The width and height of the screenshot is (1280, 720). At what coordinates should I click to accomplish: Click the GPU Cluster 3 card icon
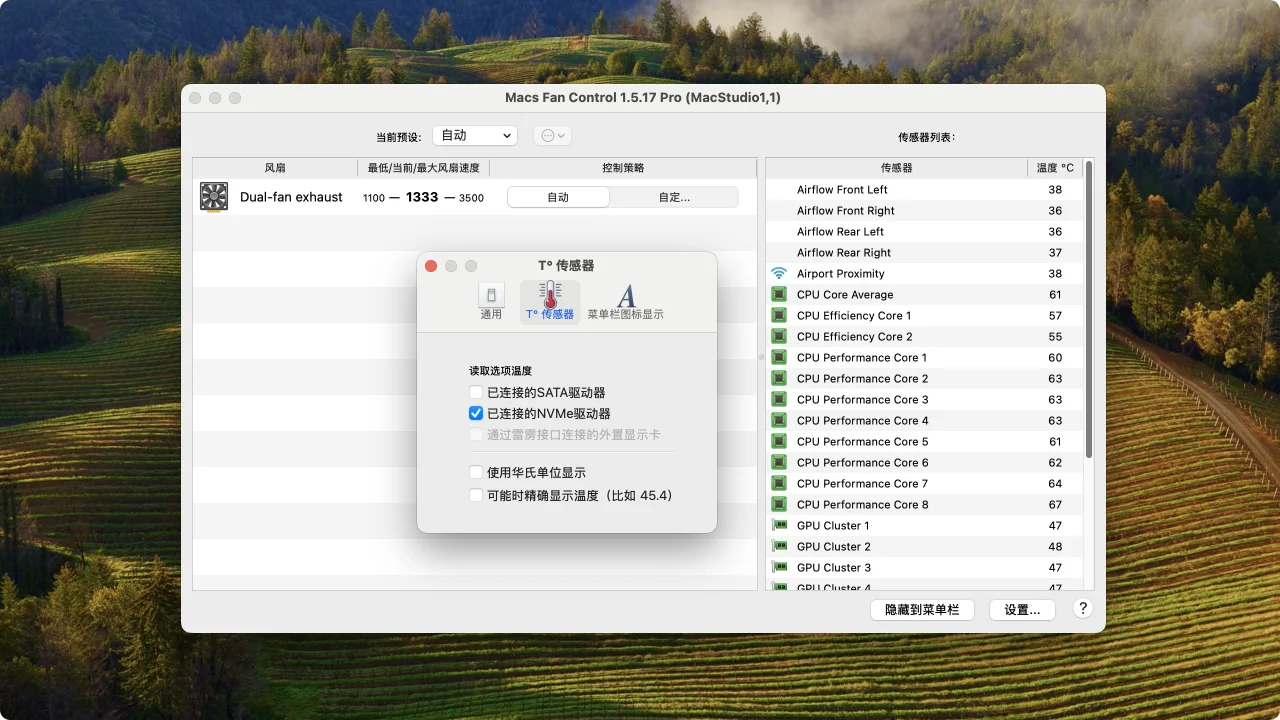pyautogui.click(x=779, y=568)
